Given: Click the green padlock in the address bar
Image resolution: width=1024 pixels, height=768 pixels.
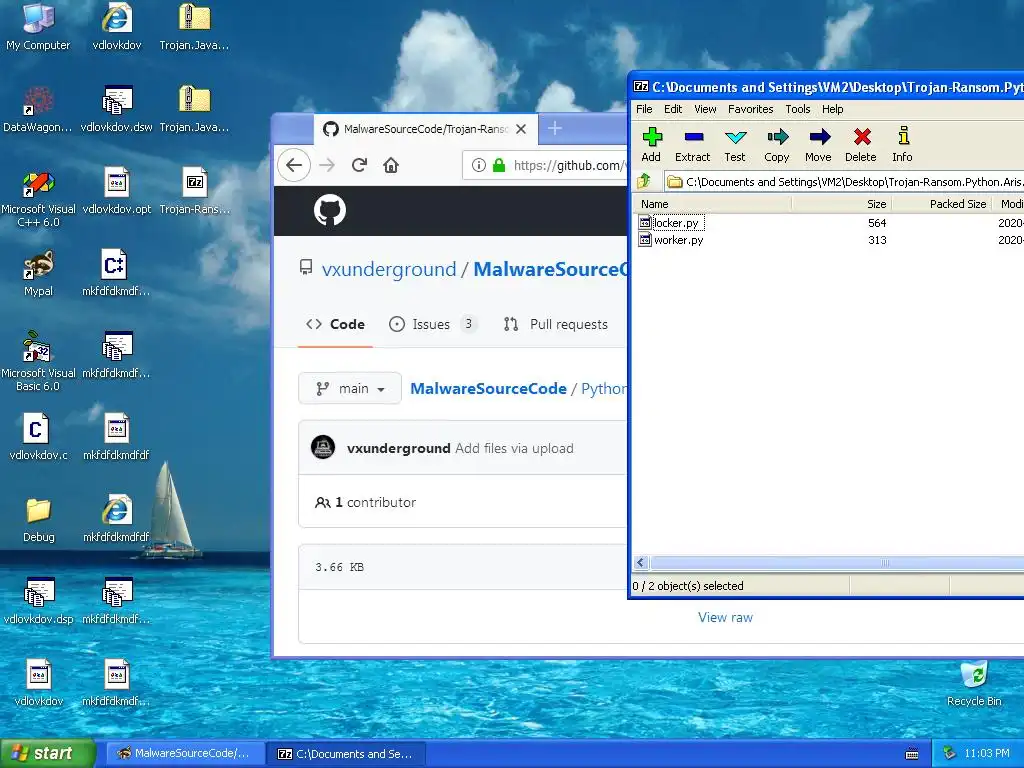Looking at the screenshot, I should click(499, 165).
